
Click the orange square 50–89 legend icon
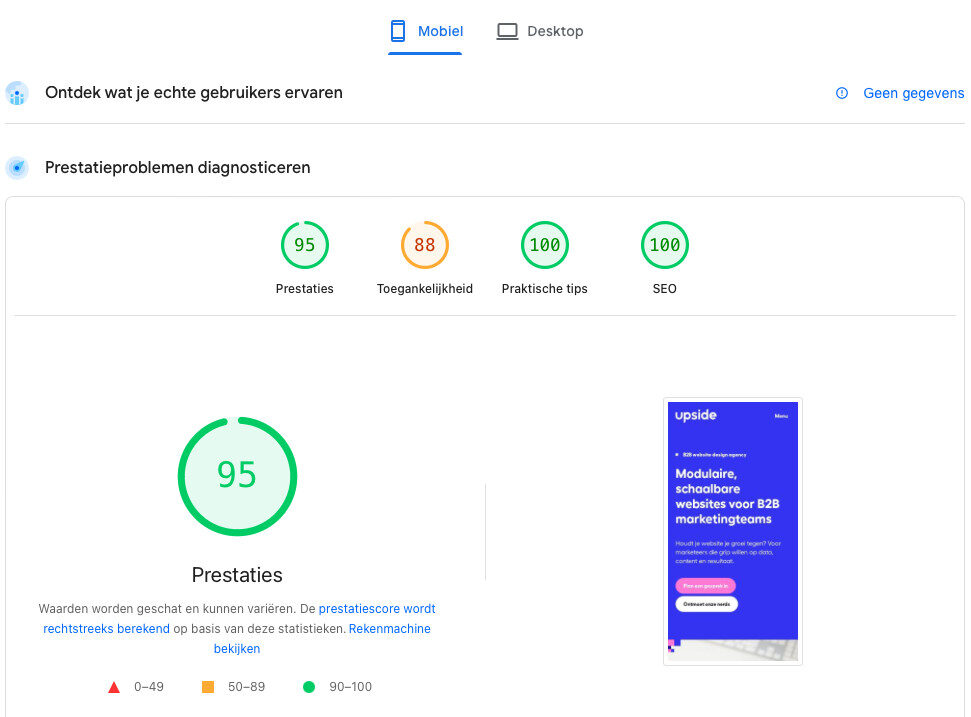coord(207,687)
